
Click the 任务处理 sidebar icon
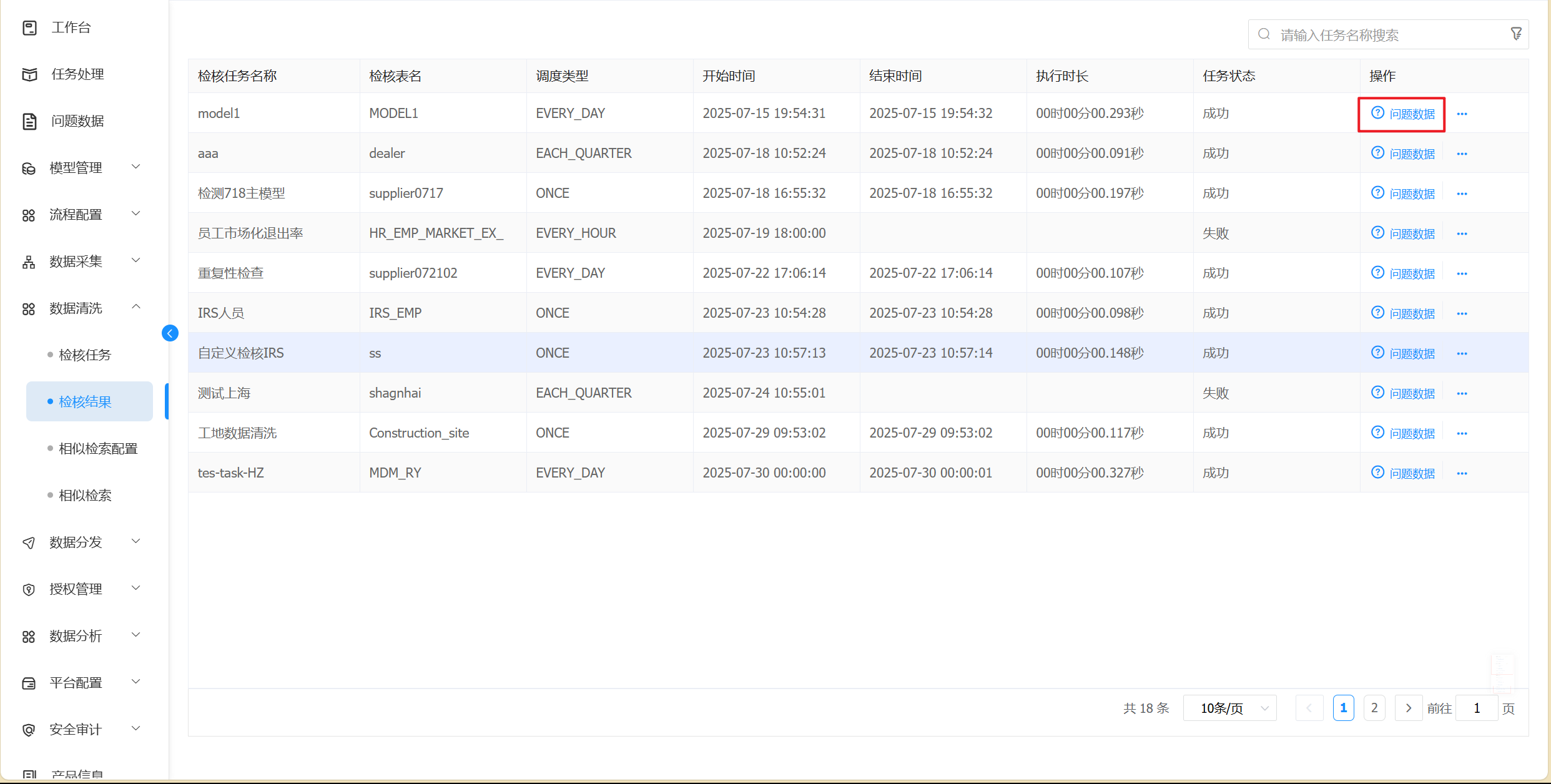tap(29, 74)
